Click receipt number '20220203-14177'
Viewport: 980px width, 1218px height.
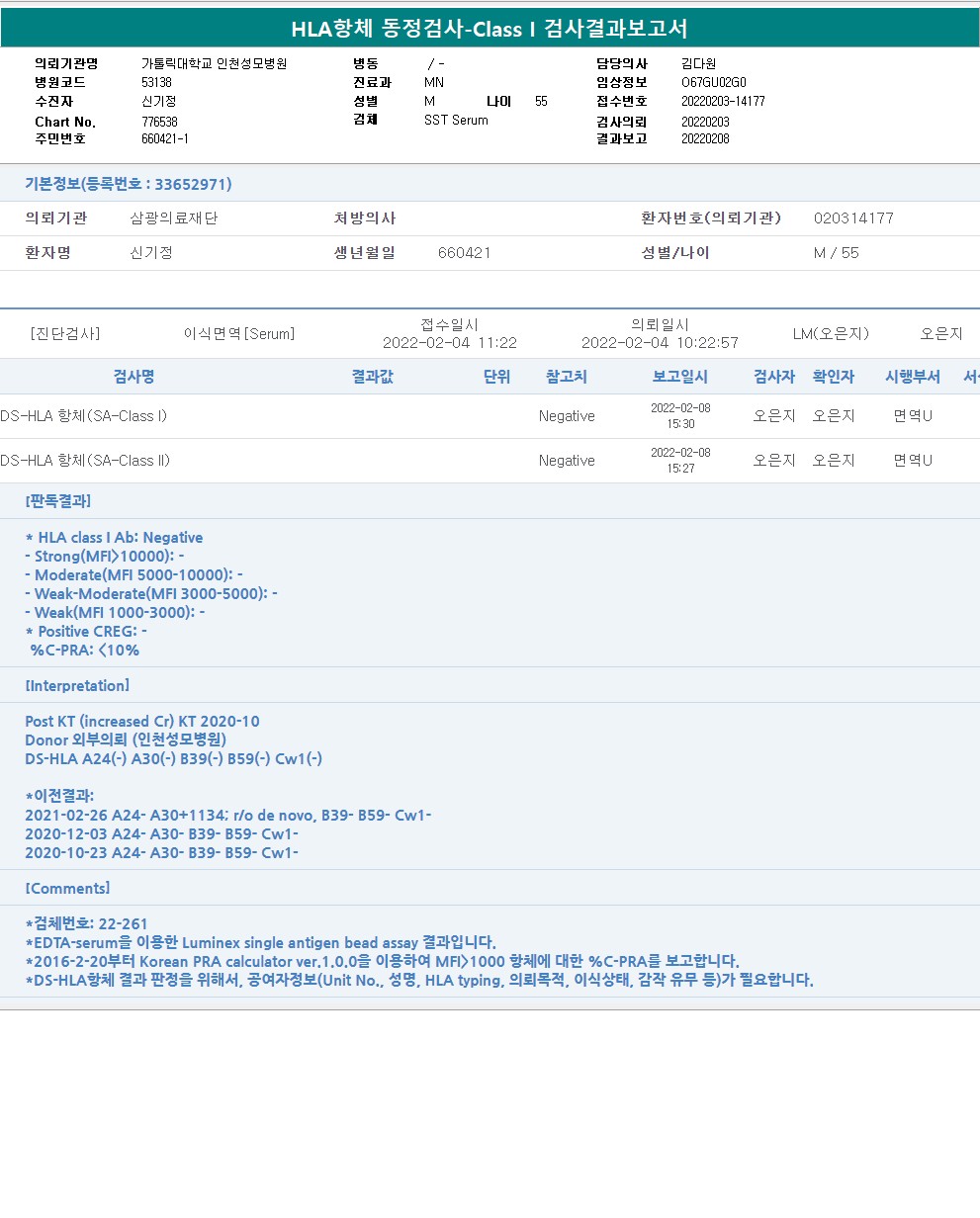tap(723, 102)
